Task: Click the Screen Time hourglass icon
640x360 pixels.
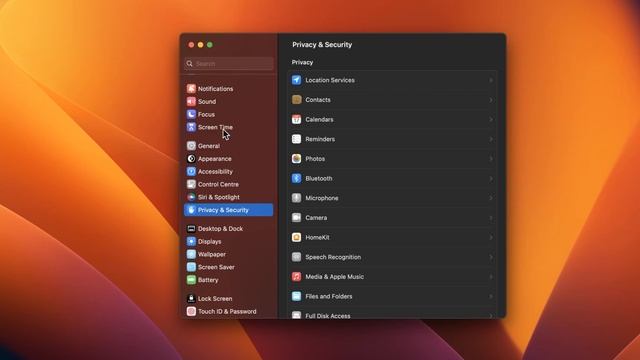Action: (x=191, y=127)
